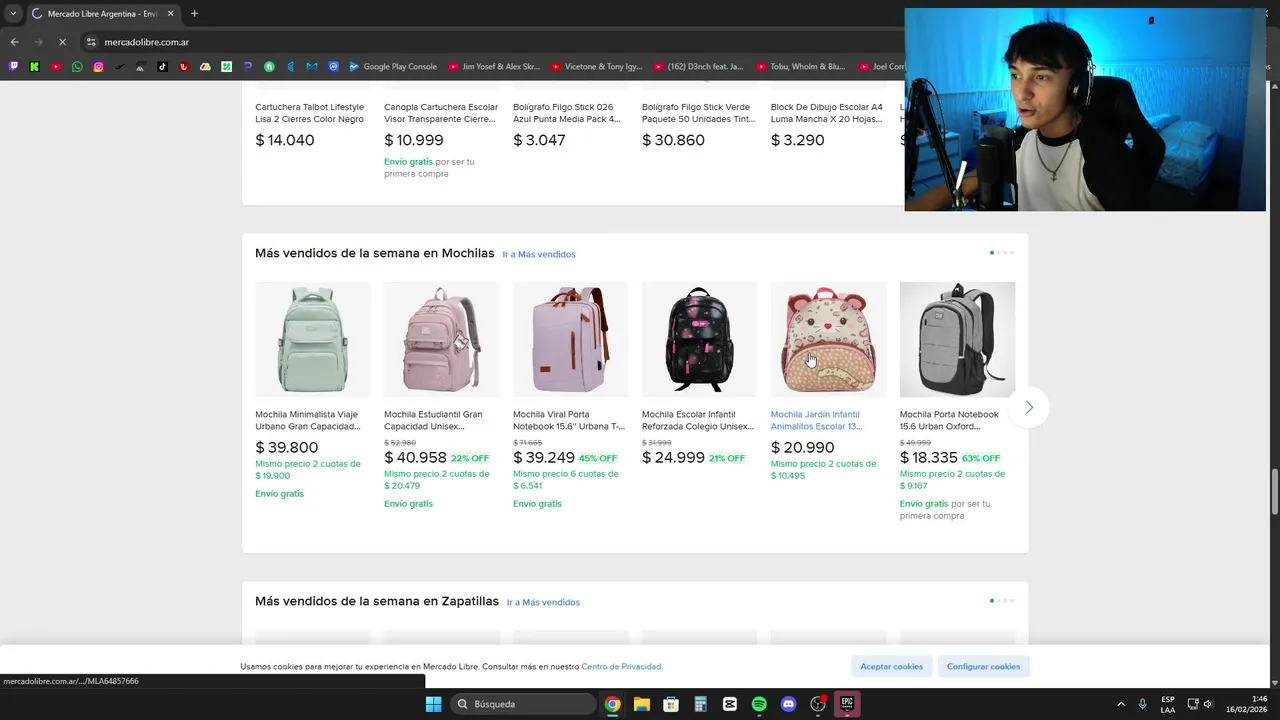1280x720 pixels.
Task: Open (162) D3nch feat. bookmark
Action: [x=699, y=67]
